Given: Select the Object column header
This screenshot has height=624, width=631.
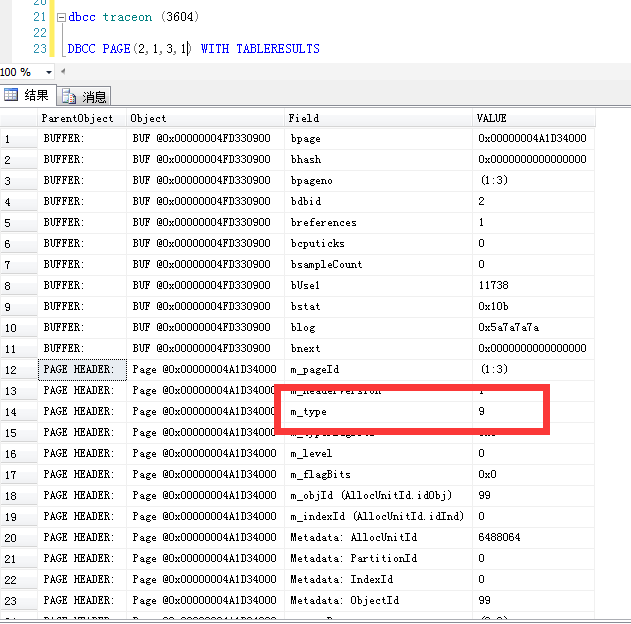Looking at the screenshot, I should pos(205,118).
